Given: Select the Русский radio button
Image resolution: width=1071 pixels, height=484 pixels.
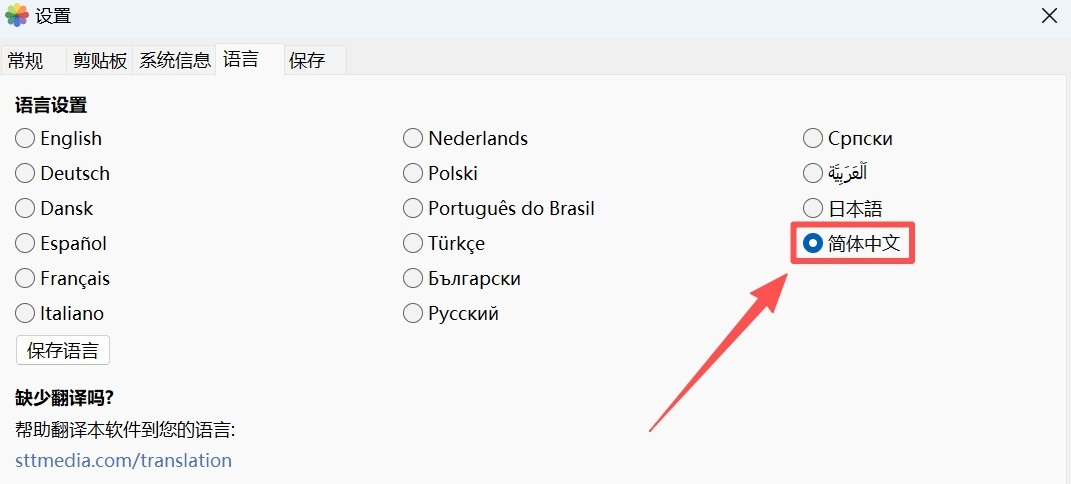Looking at the screenshot, I should 413,314.
